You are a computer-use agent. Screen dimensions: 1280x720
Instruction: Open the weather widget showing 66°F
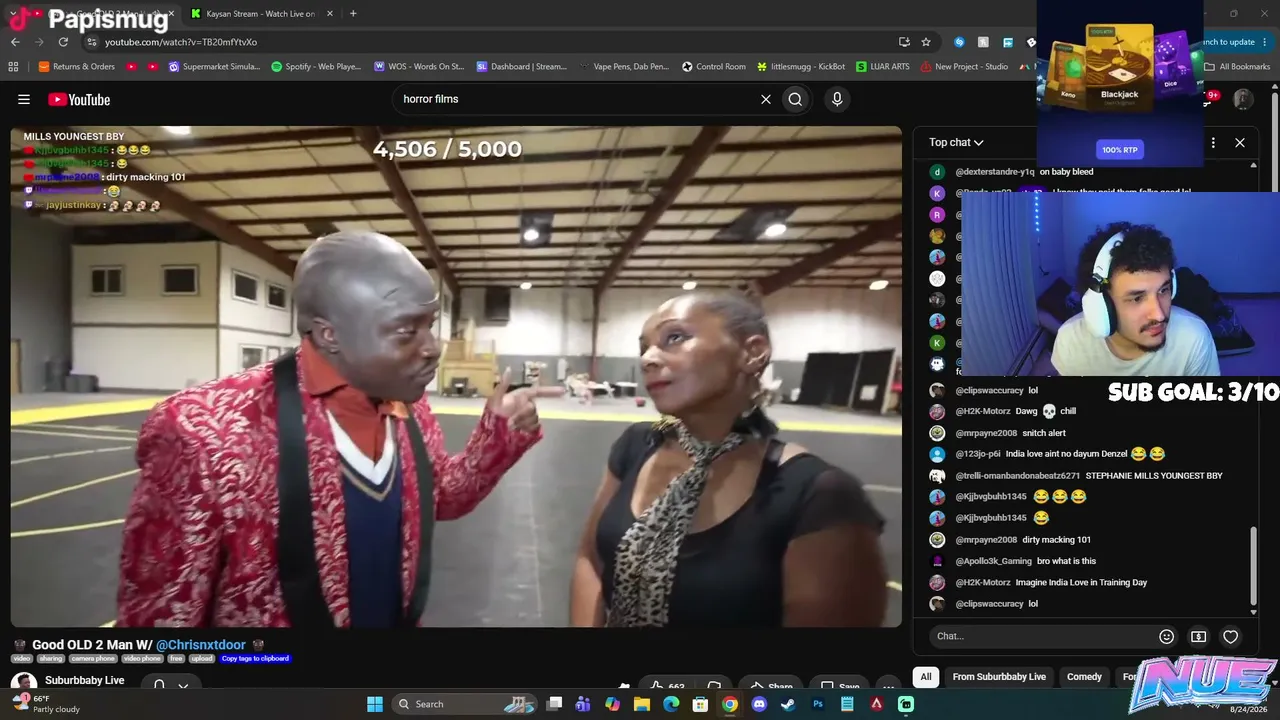44,704
